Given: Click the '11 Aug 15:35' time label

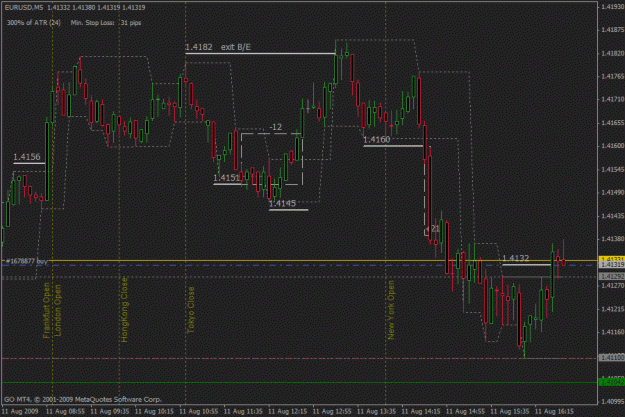Looking at the screenshot, I should click(510, 411).
